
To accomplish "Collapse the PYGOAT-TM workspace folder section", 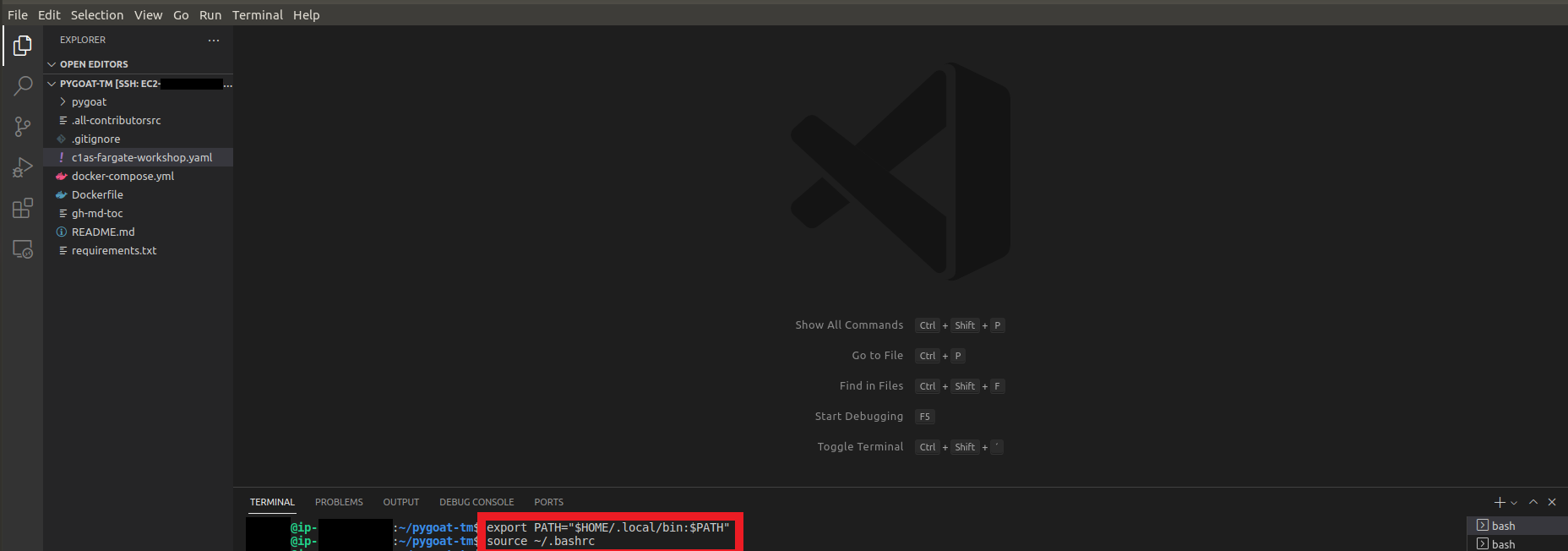I will pyautogui.click(x=138, y=84).
